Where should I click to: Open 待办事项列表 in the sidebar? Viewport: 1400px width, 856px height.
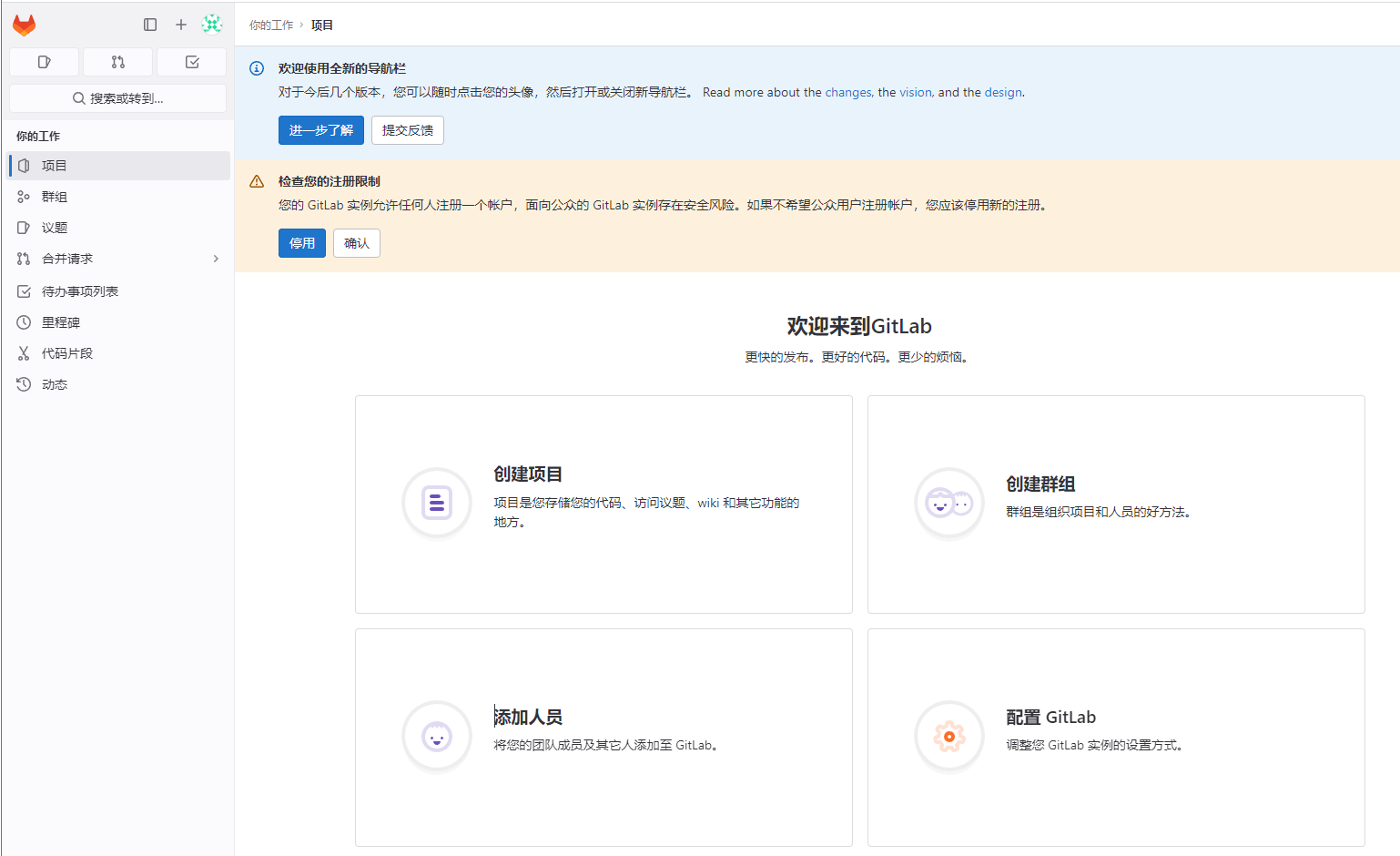[118, 291]
